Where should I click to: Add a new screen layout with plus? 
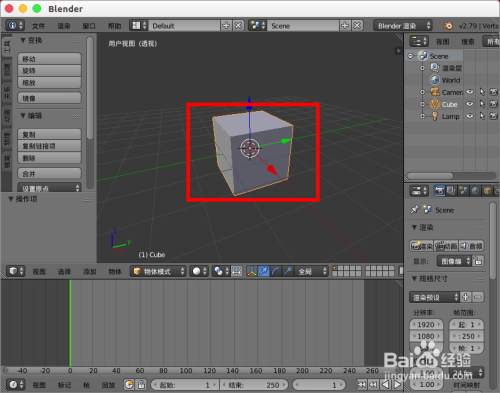coord(226,26)
